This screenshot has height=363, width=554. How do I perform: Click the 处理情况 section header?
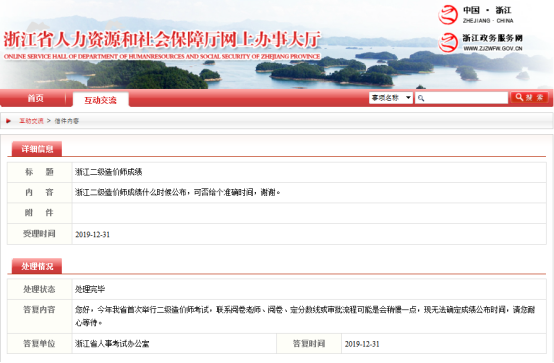click(37, 266)
